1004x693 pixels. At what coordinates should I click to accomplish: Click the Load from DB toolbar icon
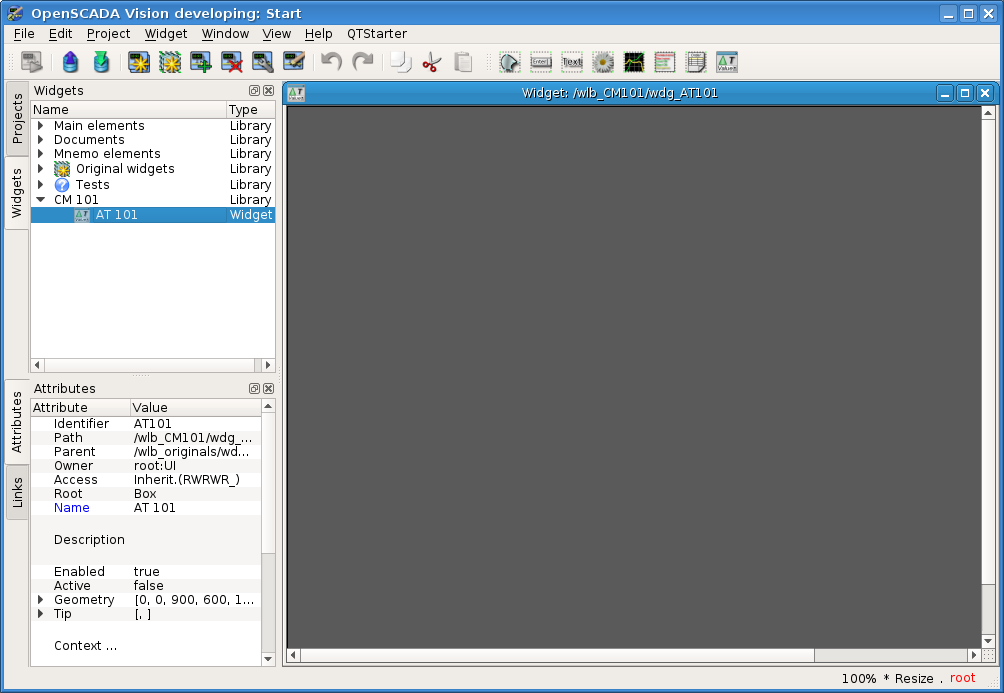point(70,62)
